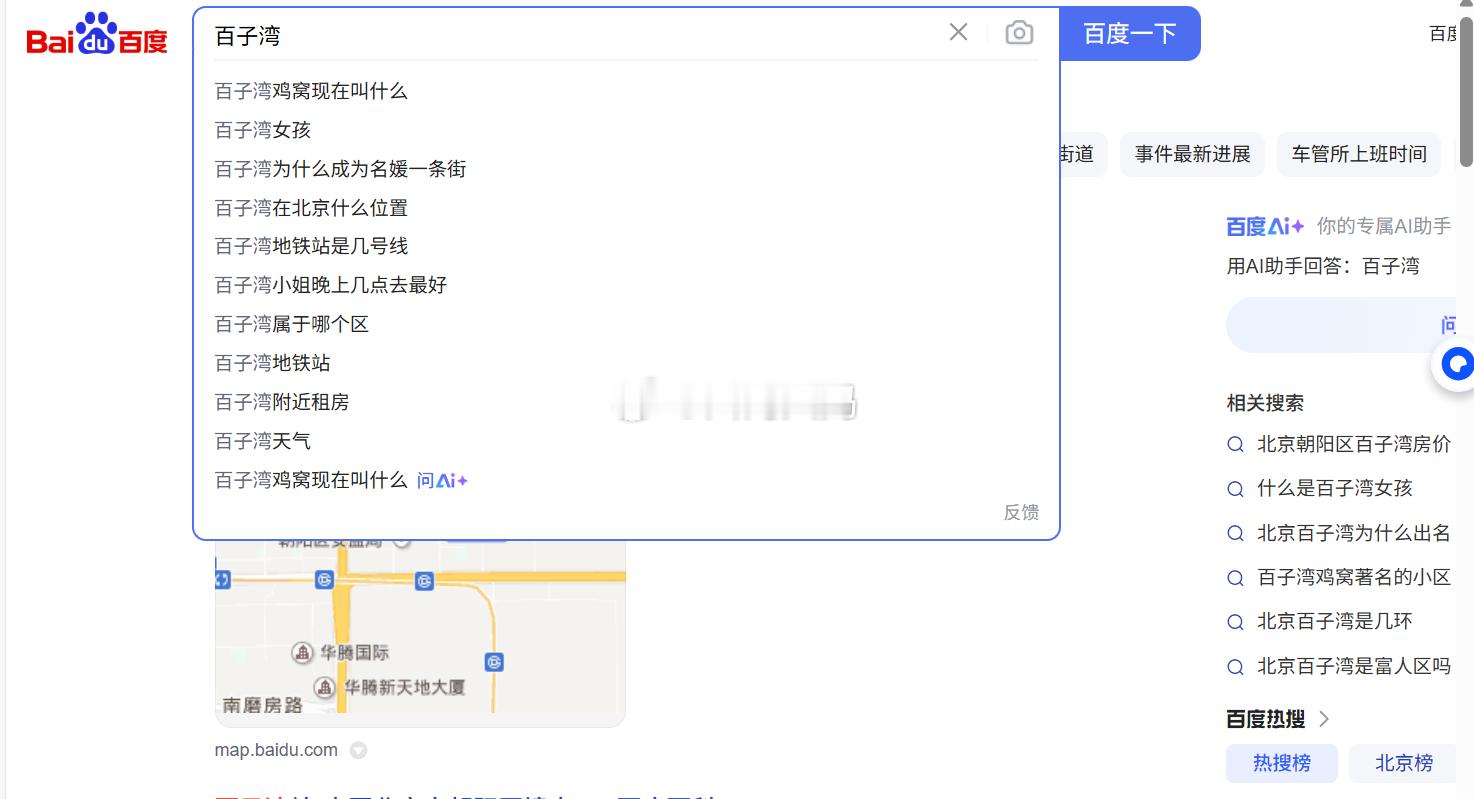Choose the 百子湾天气 suggestion
This screenshot has width=1474, height=799.
[263, 441]
